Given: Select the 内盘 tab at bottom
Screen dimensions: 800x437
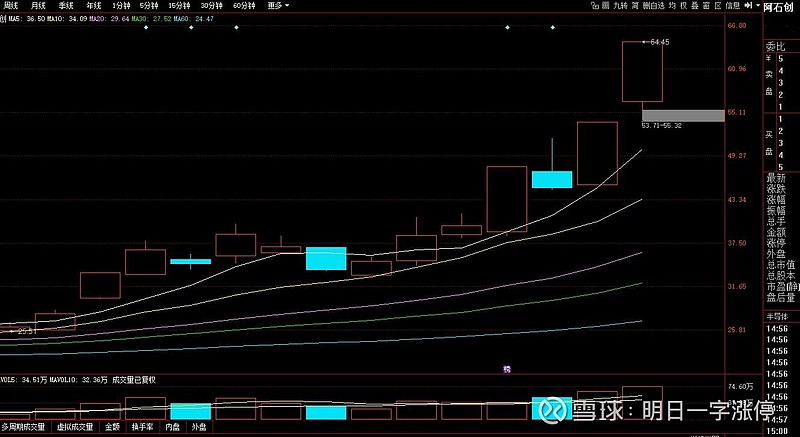Looking at the screenshot, I should tap(172, 427).
